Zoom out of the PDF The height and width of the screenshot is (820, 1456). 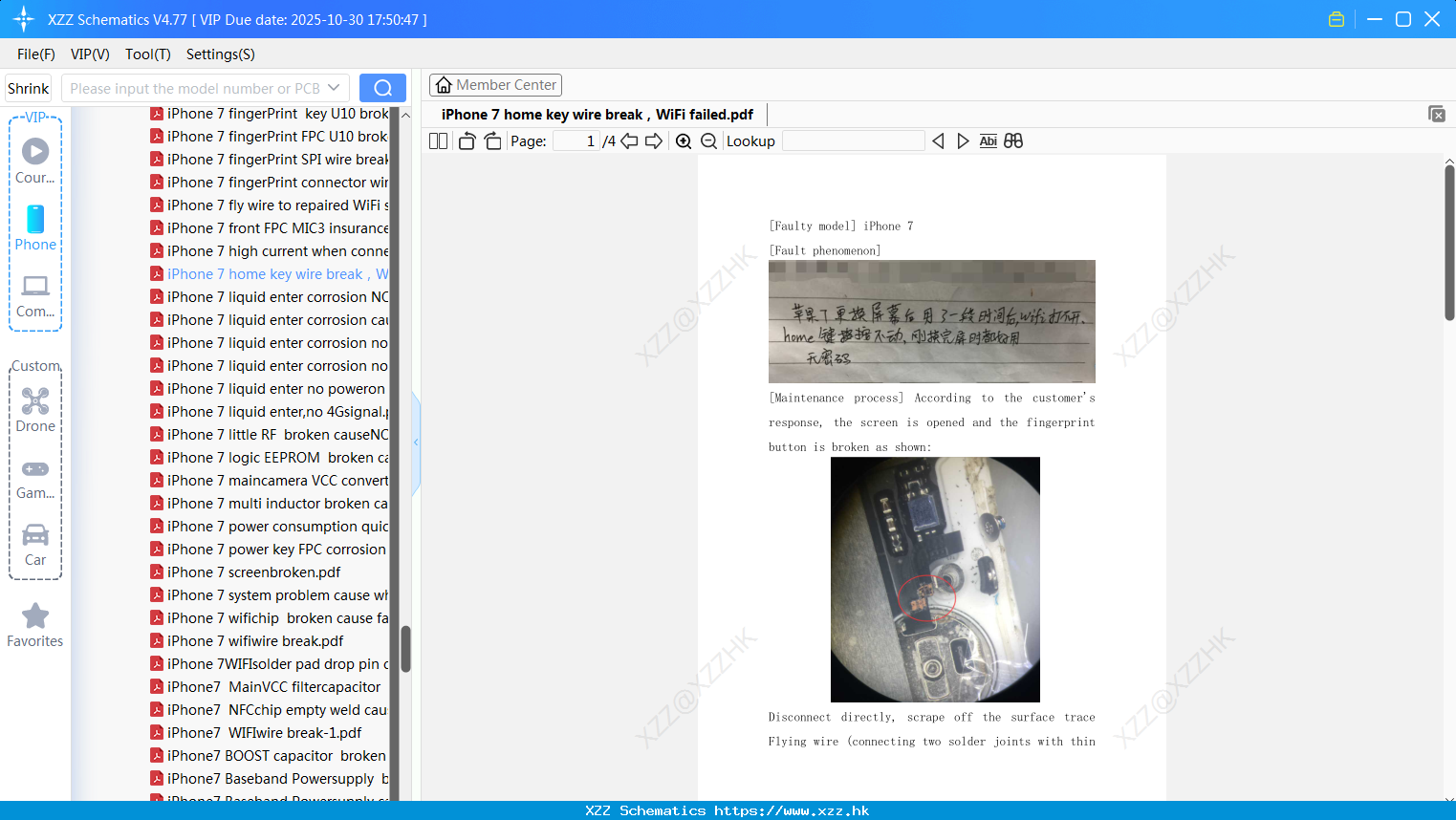pyautogui.click(x=708, y=141)
